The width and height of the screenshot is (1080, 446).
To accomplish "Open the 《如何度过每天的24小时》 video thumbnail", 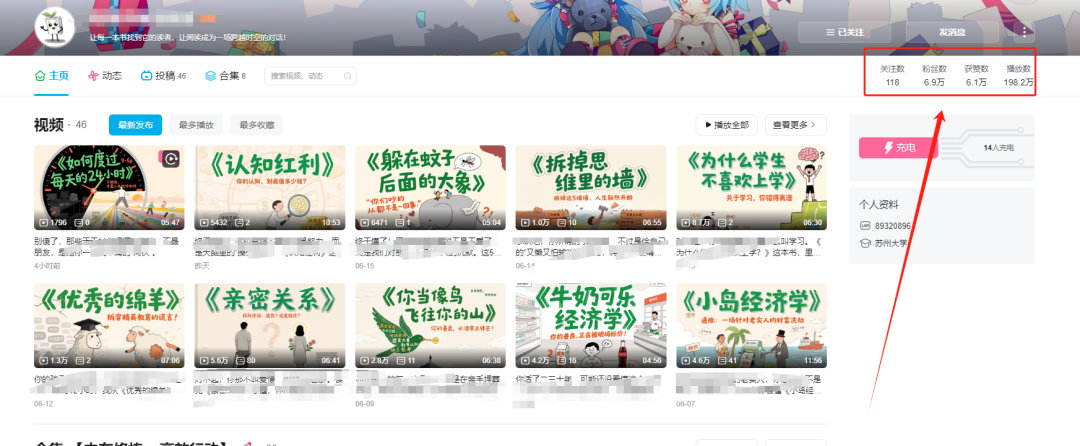I will coord(109,187).
